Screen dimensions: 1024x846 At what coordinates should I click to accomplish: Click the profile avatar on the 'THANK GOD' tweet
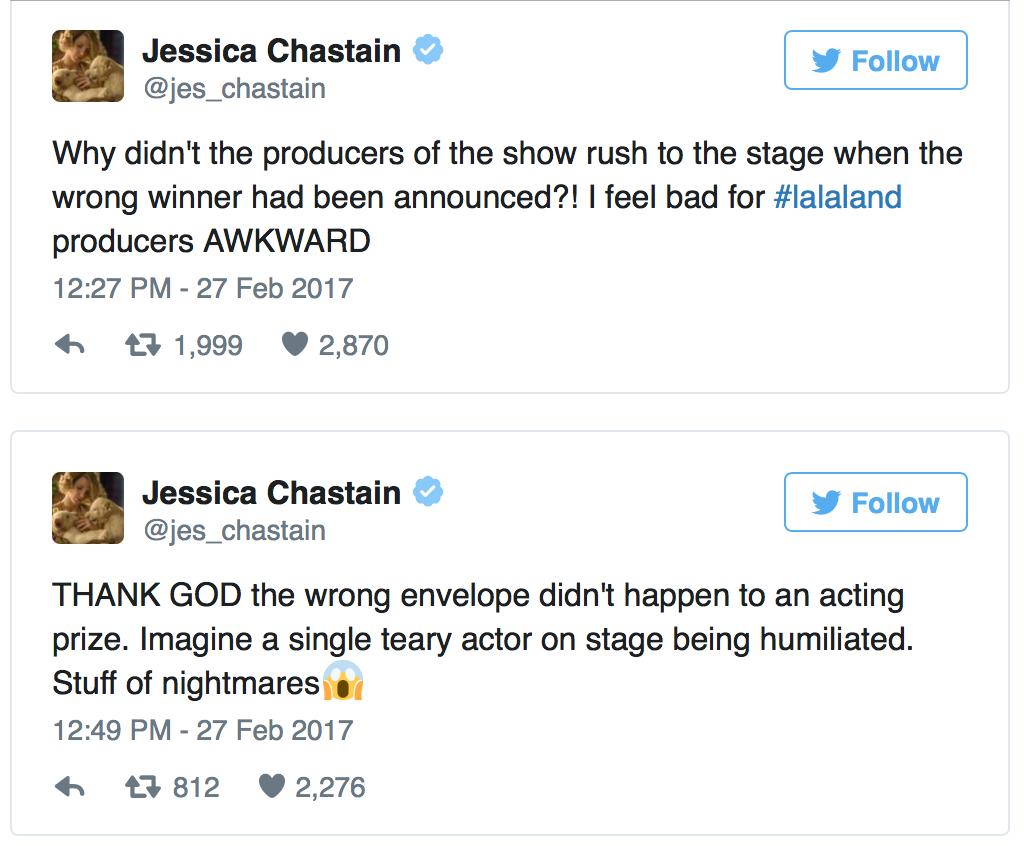tap(88, 508)
